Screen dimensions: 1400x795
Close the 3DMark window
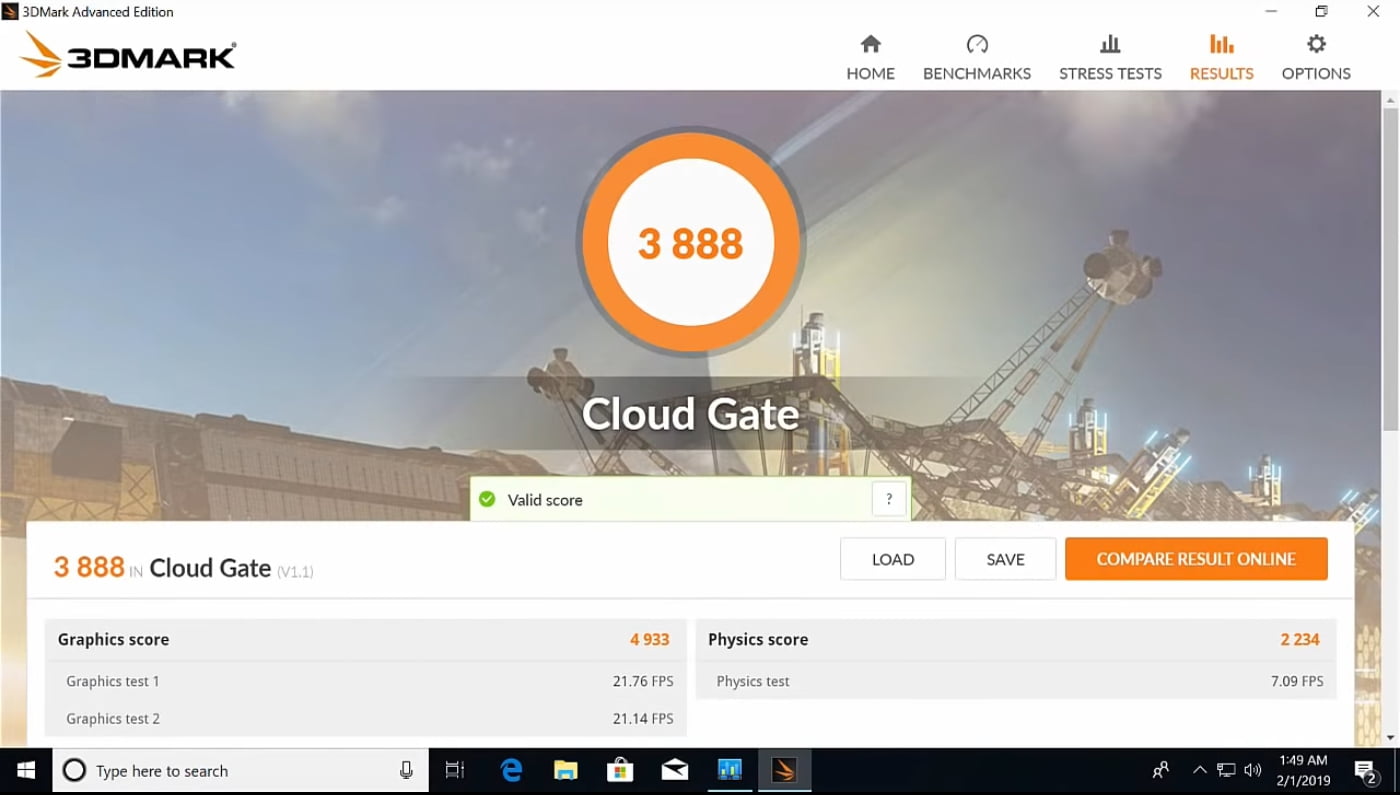click(1373, 12)
